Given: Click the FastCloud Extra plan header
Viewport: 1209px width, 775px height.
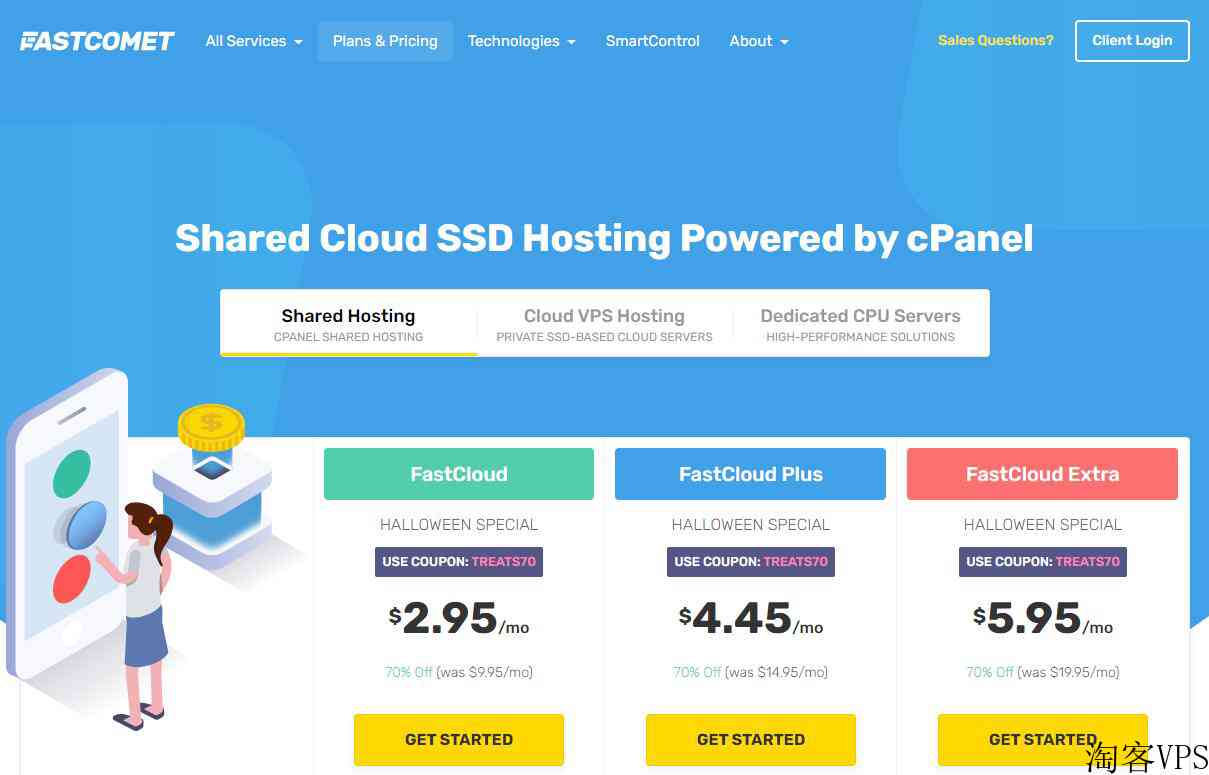Looking at the screenshot, I should [1042, 474].
